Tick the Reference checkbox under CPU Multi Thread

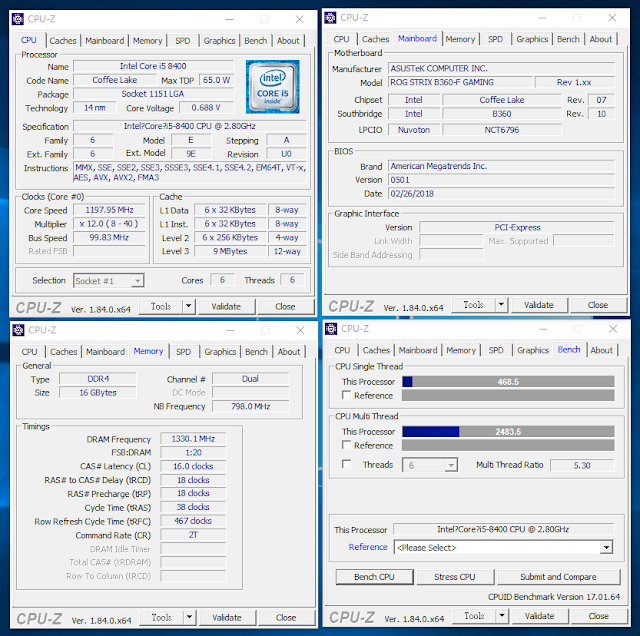click(347, 445)
